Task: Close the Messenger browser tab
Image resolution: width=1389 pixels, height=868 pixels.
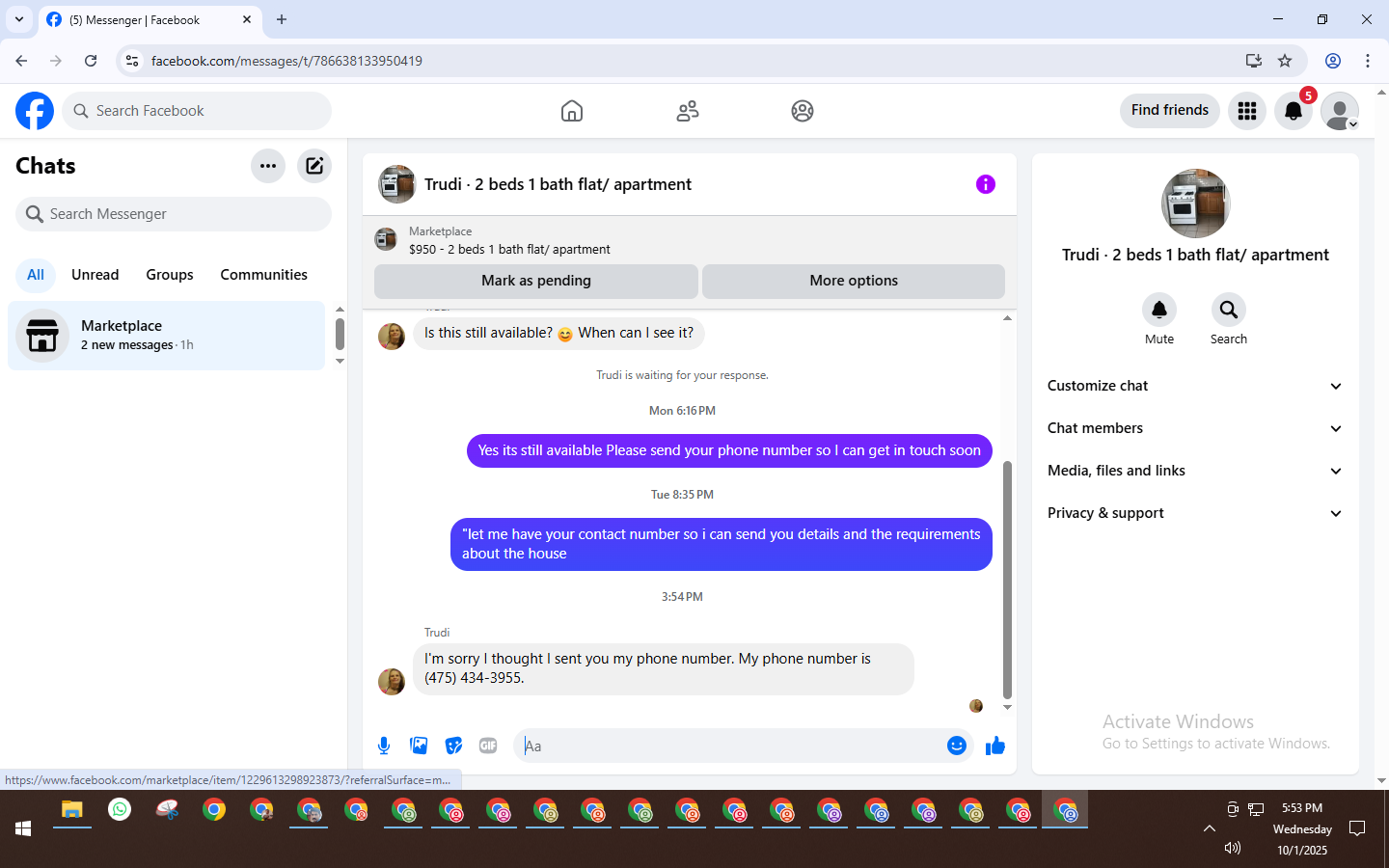Action: [247, 19]
